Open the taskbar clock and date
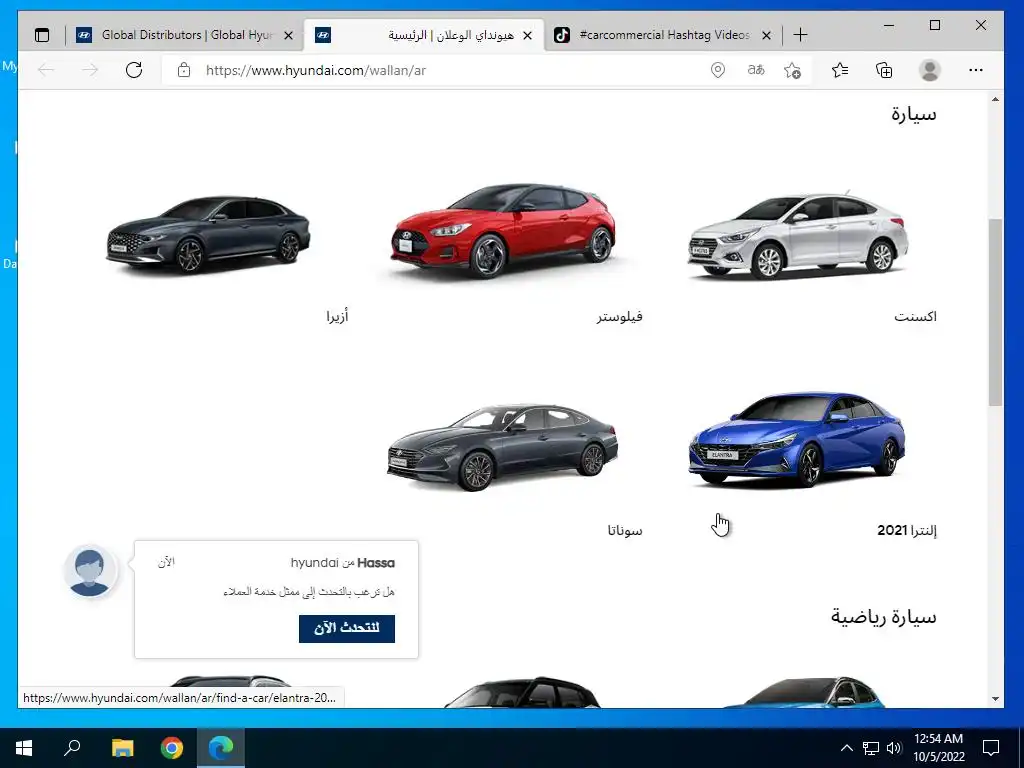1024x768 pixels. pyautogui.click(x=938, y=748)
